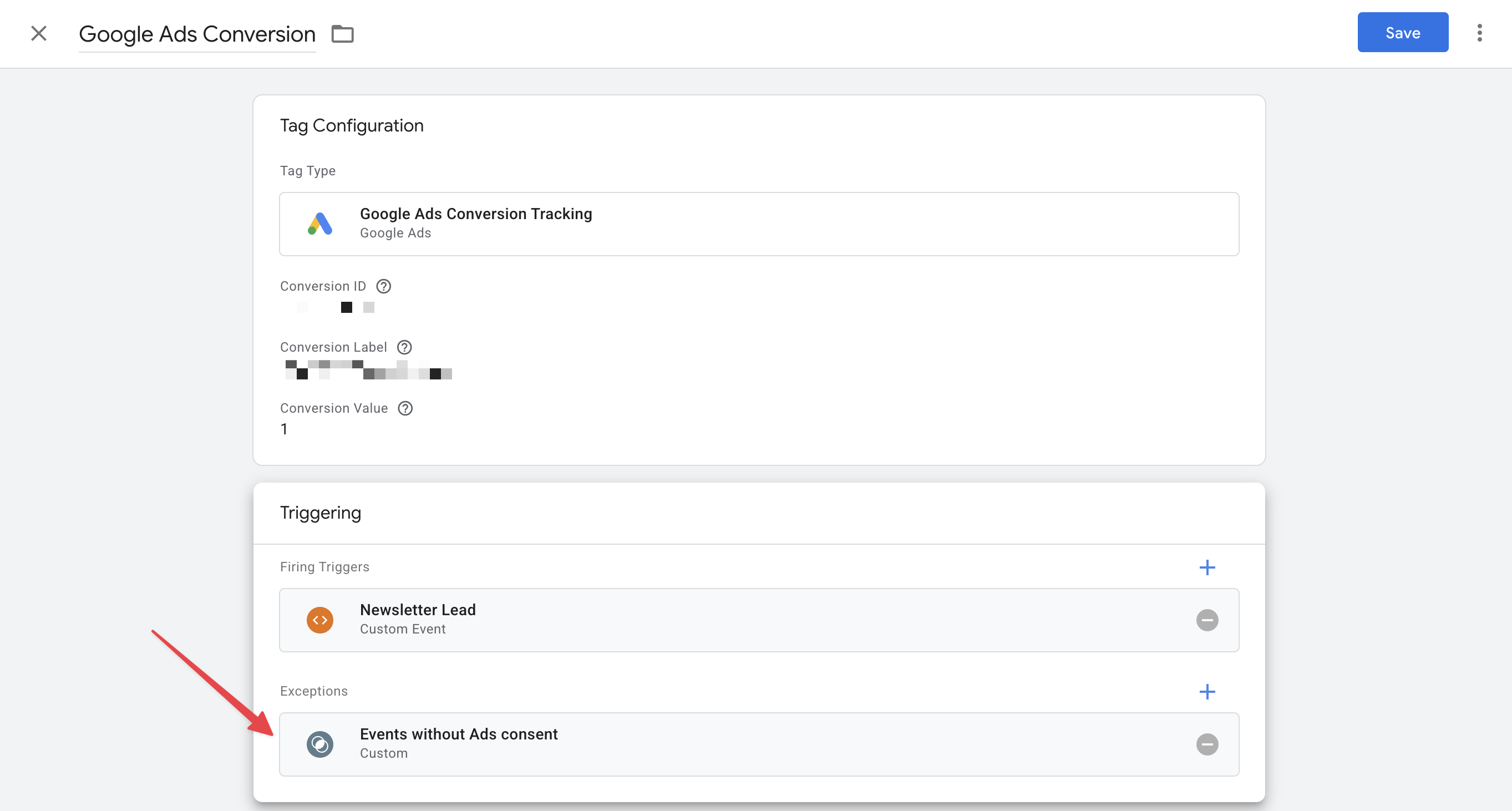Remove the Newsletter Lead firing trigger
Screen dimensions: 1512x811
point(1207,620)
